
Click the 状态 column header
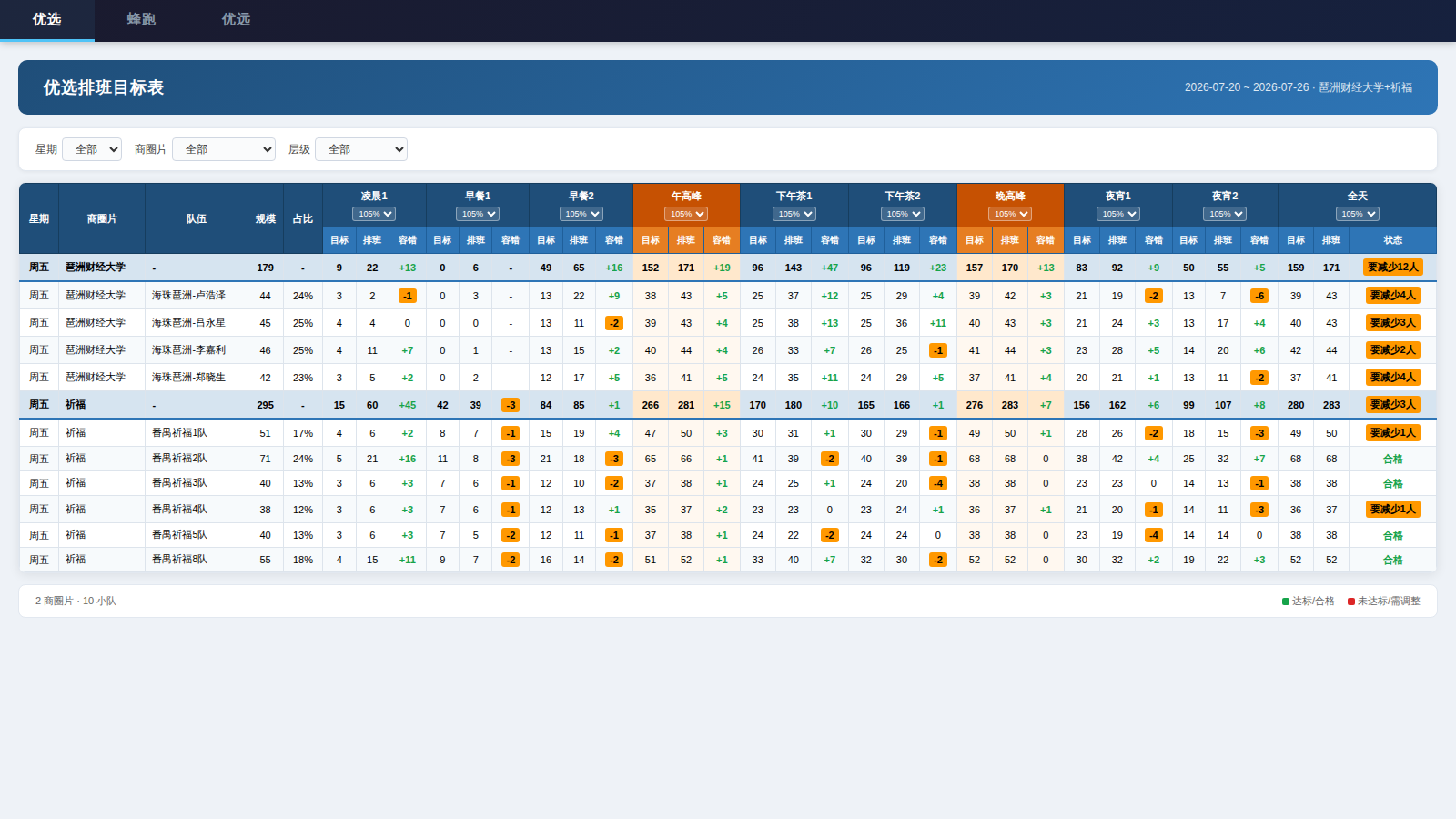point(1393,240)
